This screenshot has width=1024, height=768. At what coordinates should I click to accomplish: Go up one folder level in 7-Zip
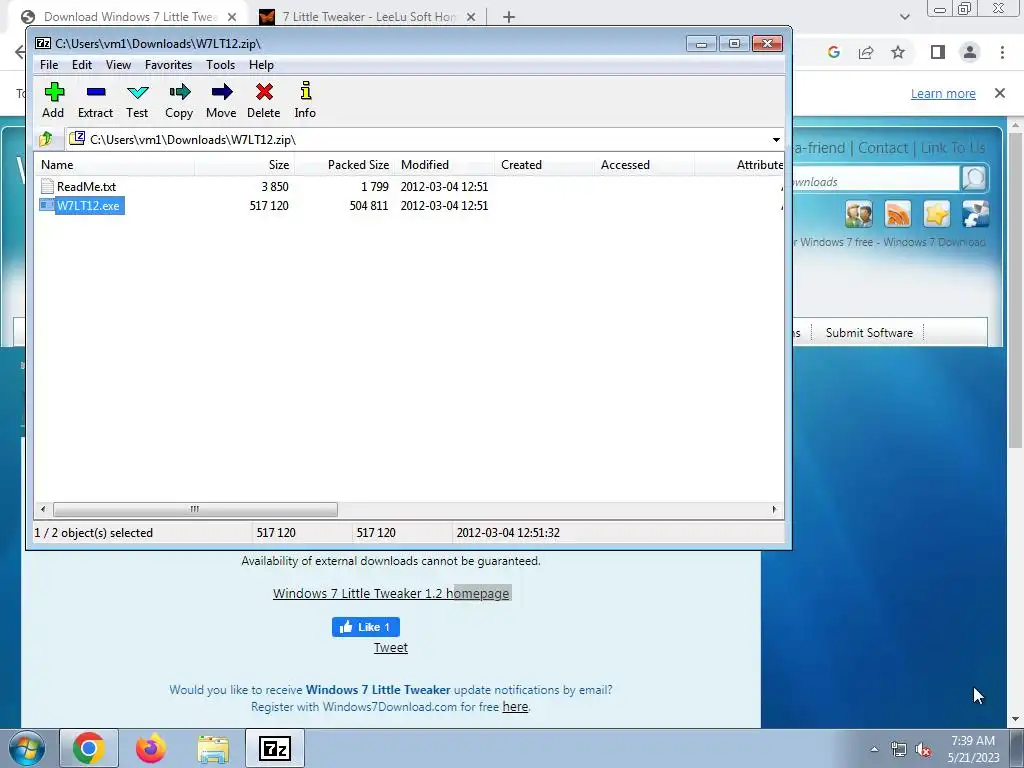tap(46, 139)
